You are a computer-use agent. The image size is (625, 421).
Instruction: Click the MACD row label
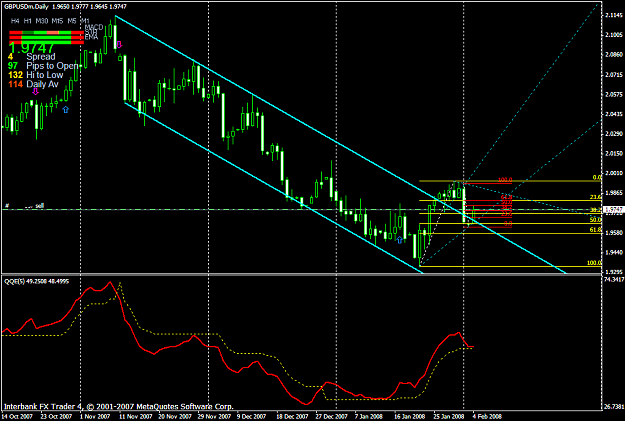pyautogui.click(x=94, y=27)
